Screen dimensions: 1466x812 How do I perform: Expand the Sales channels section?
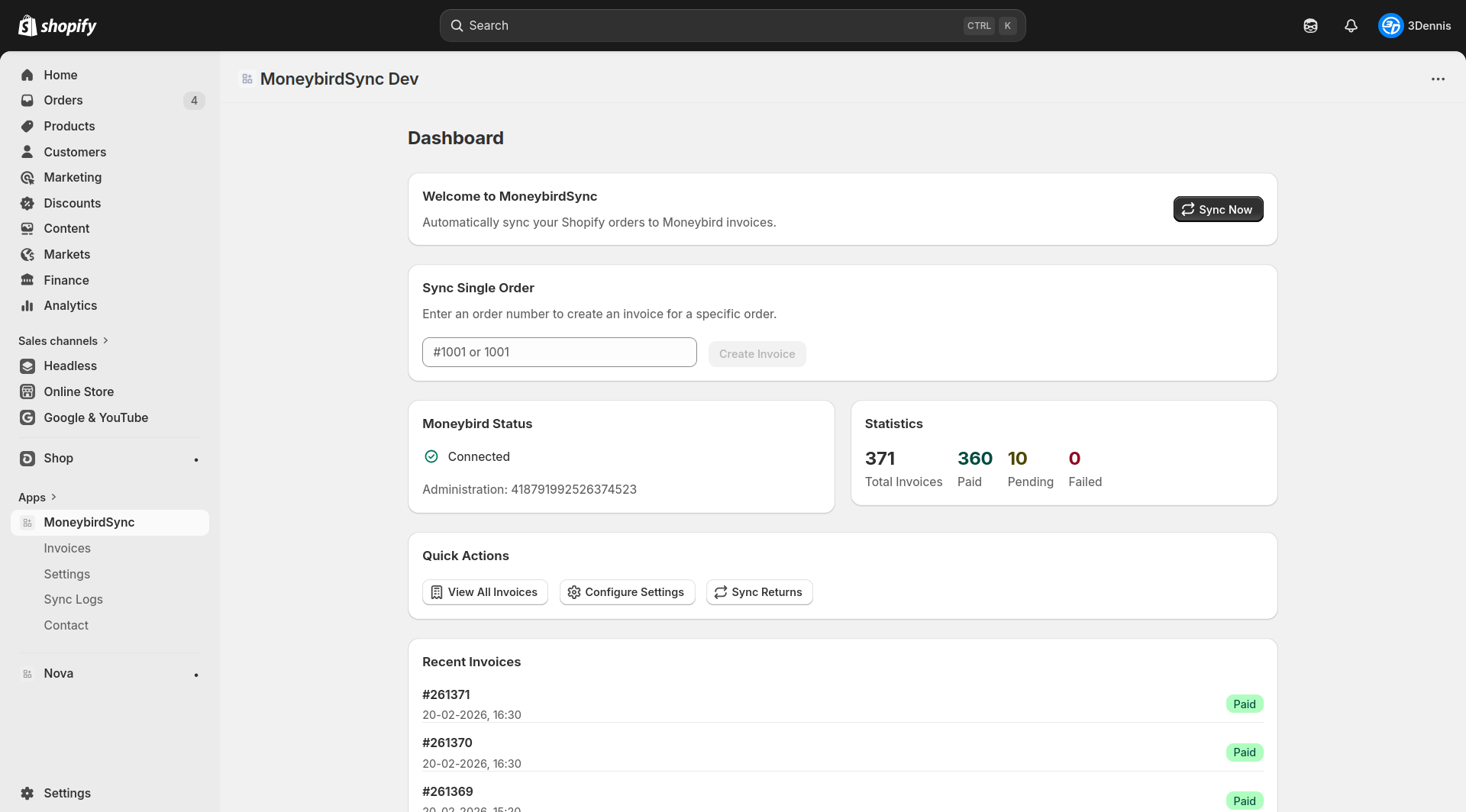coord(105,340)
